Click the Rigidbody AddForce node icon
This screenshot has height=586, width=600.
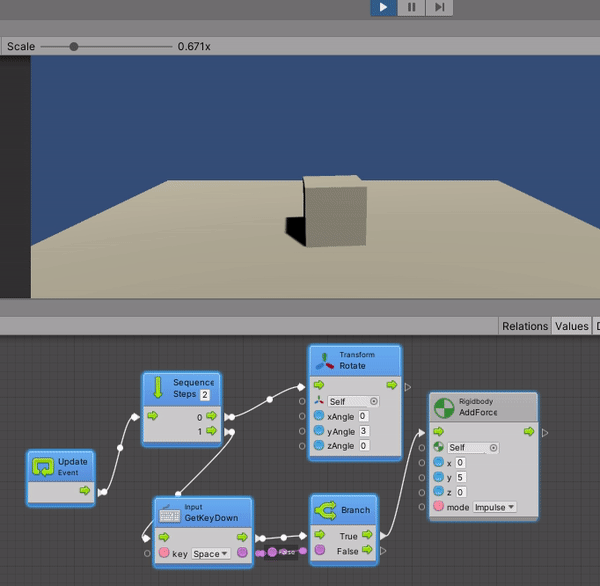click(444, 407)
